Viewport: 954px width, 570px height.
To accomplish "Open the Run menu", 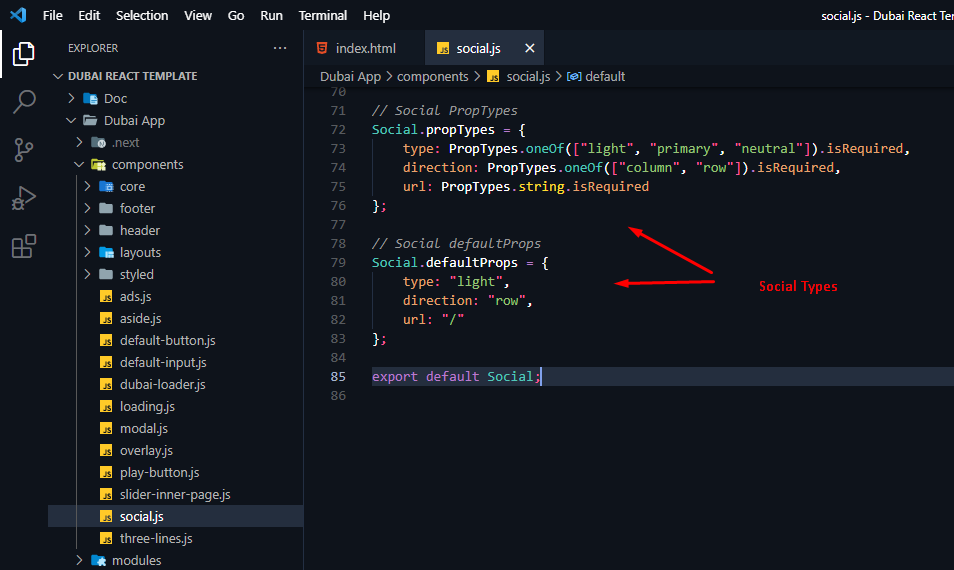I will click(x=271, y=15).
